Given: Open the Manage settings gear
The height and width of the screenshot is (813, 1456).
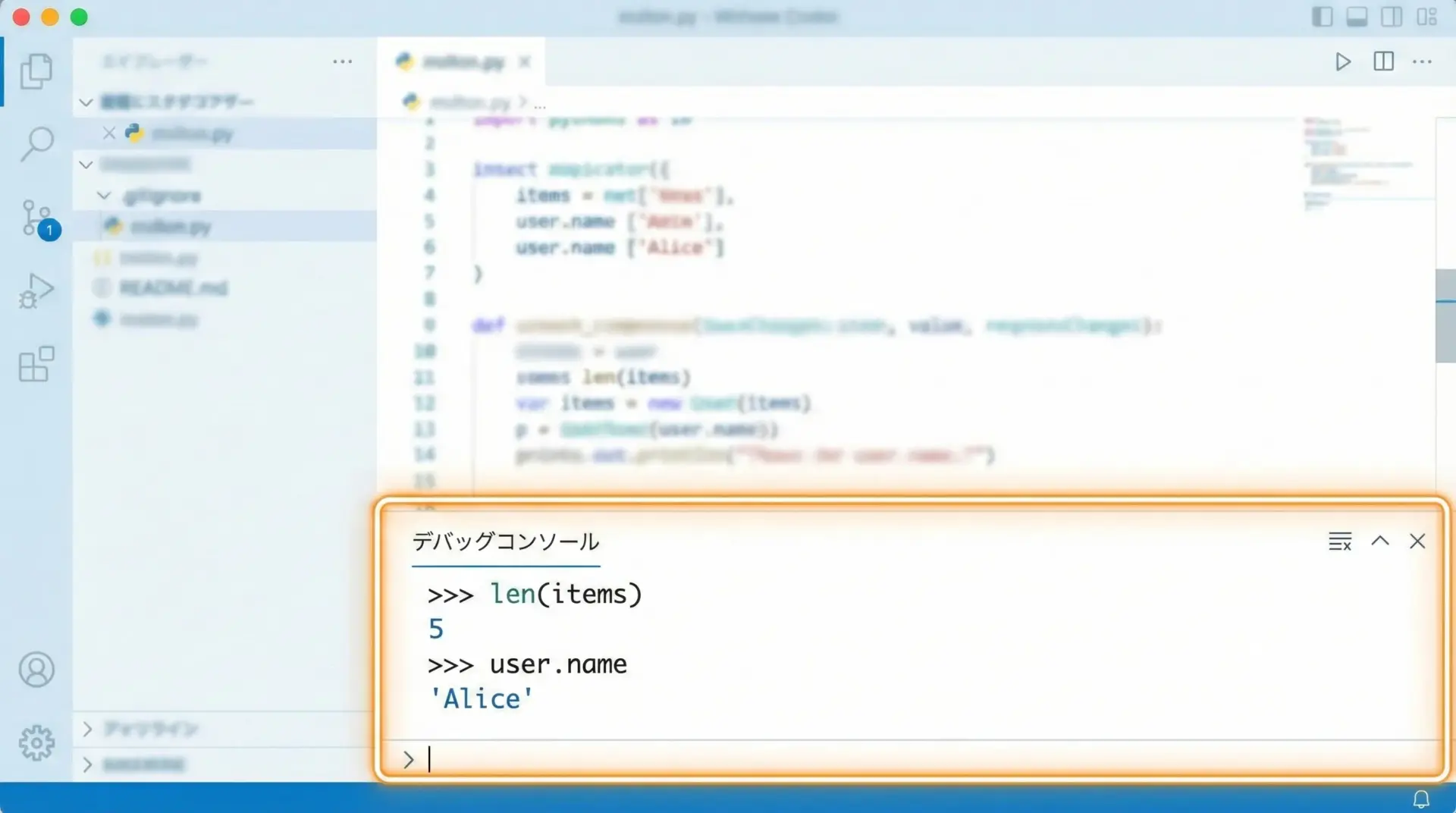Looking at the screenshot, I should [36, 742].
